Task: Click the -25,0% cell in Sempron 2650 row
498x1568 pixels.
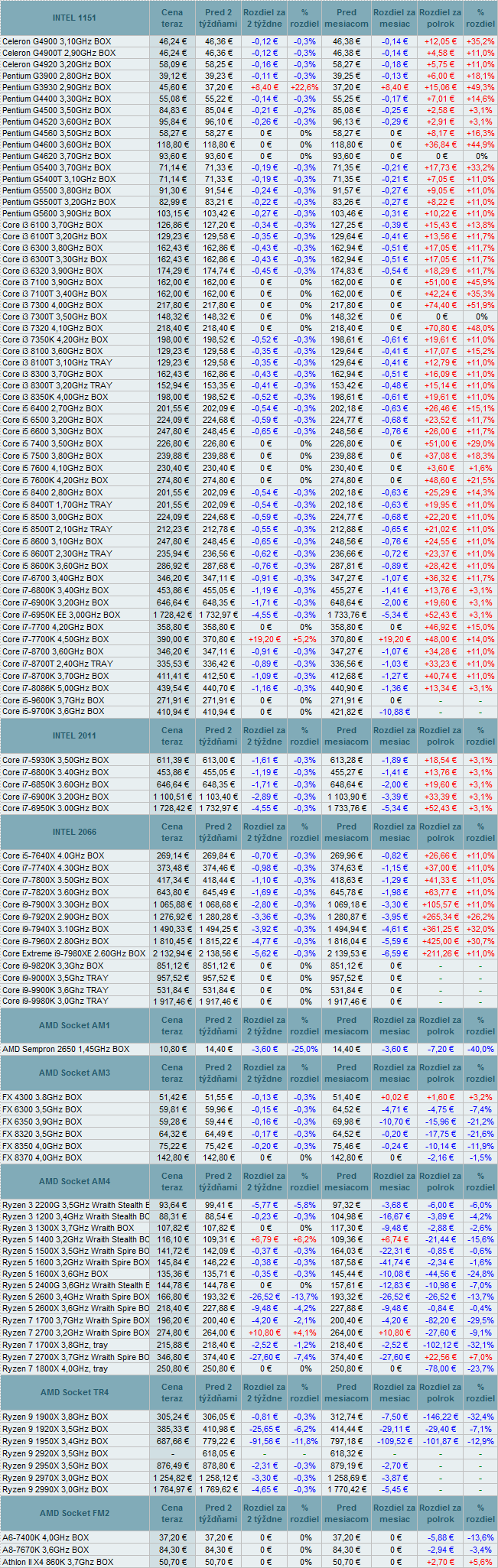Action: 304,1049
